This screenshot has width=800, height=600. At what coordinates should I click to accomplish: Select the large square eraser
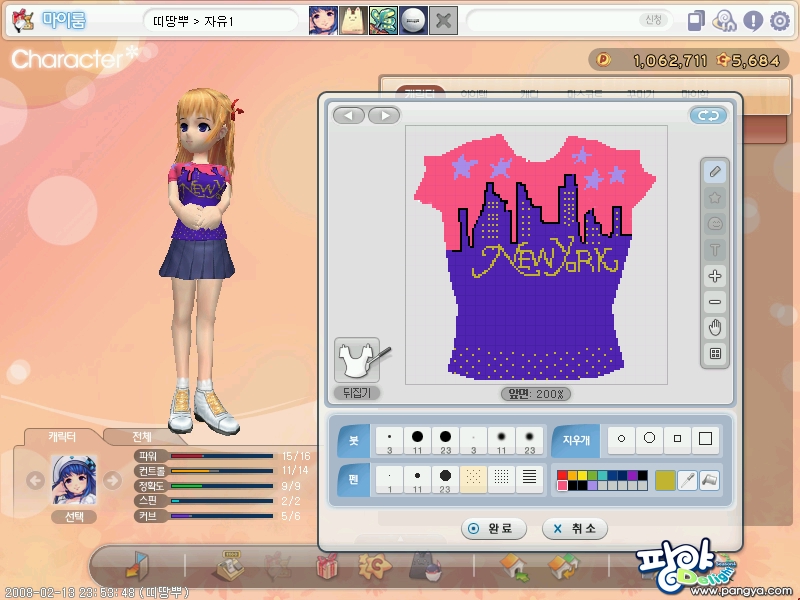point(706,439)
